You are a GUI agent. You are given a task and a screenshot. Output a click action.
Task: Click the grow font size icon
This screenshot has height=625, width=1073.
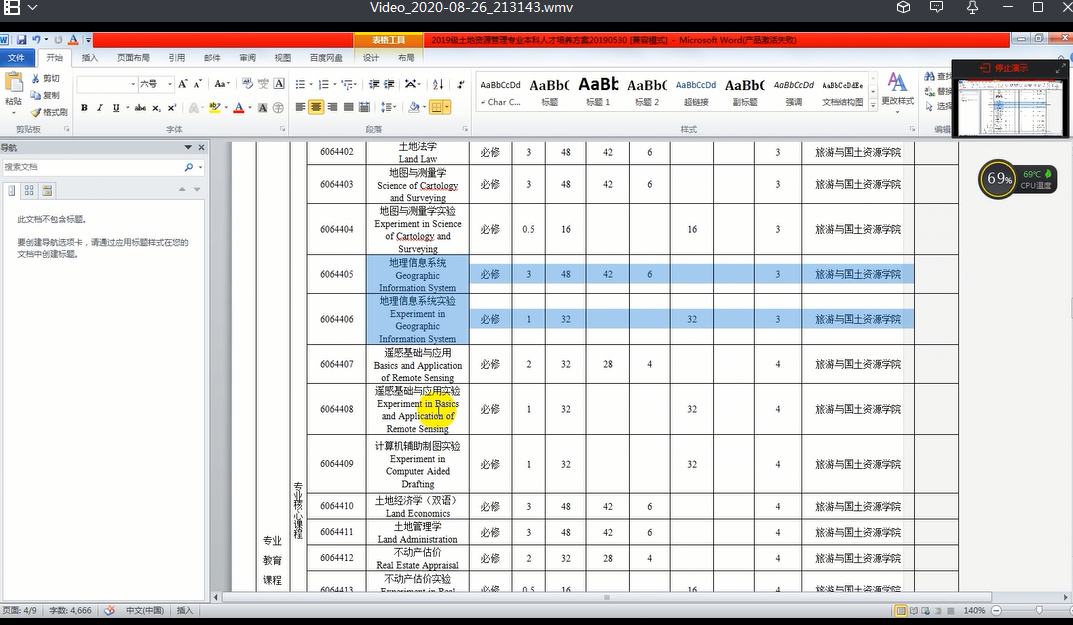[183, 84]
